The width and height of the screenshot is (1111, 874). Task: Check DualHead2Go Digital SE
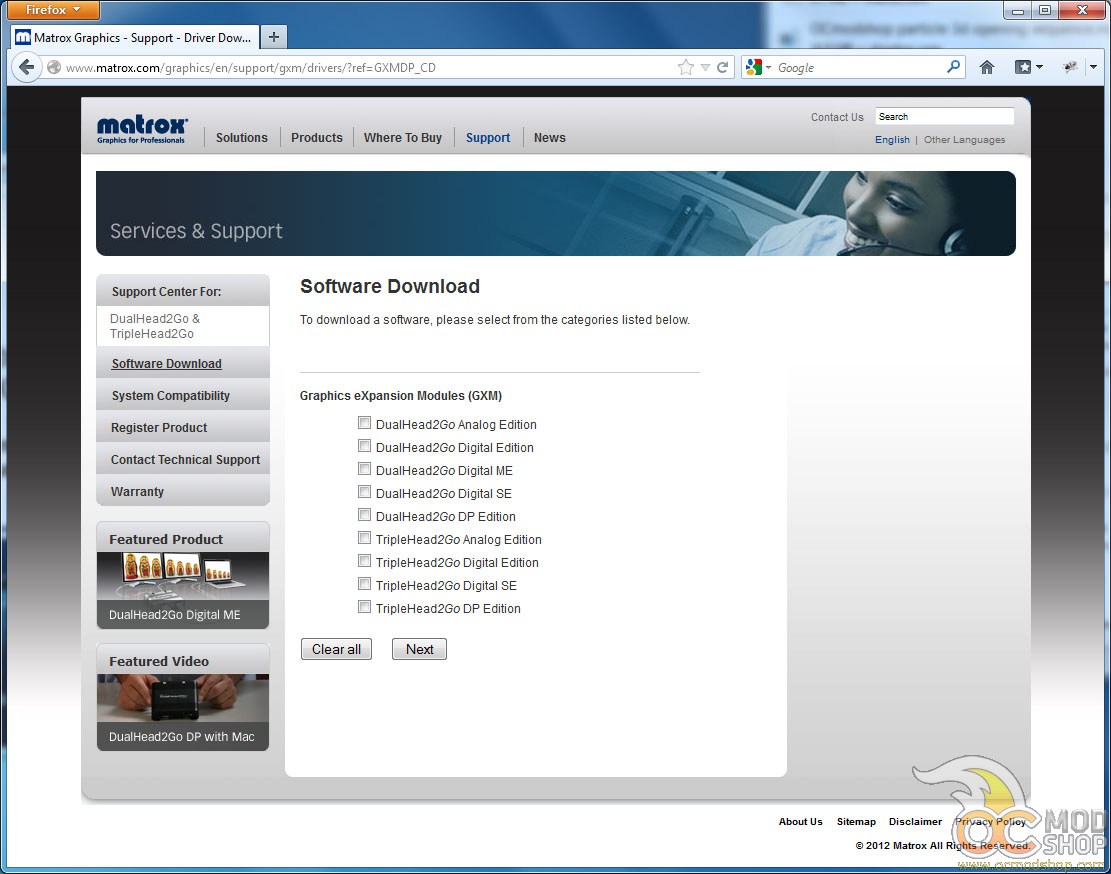point(364,492)
